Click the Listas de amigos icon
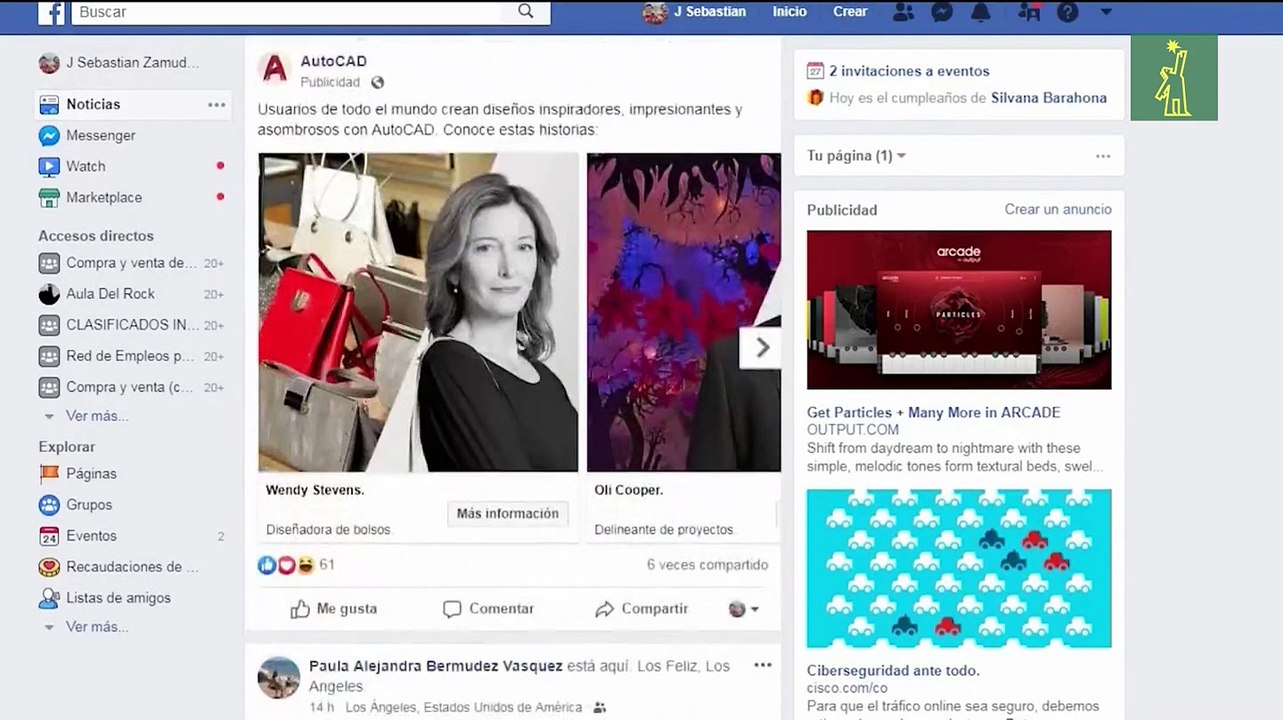 (x=49, y=598)
